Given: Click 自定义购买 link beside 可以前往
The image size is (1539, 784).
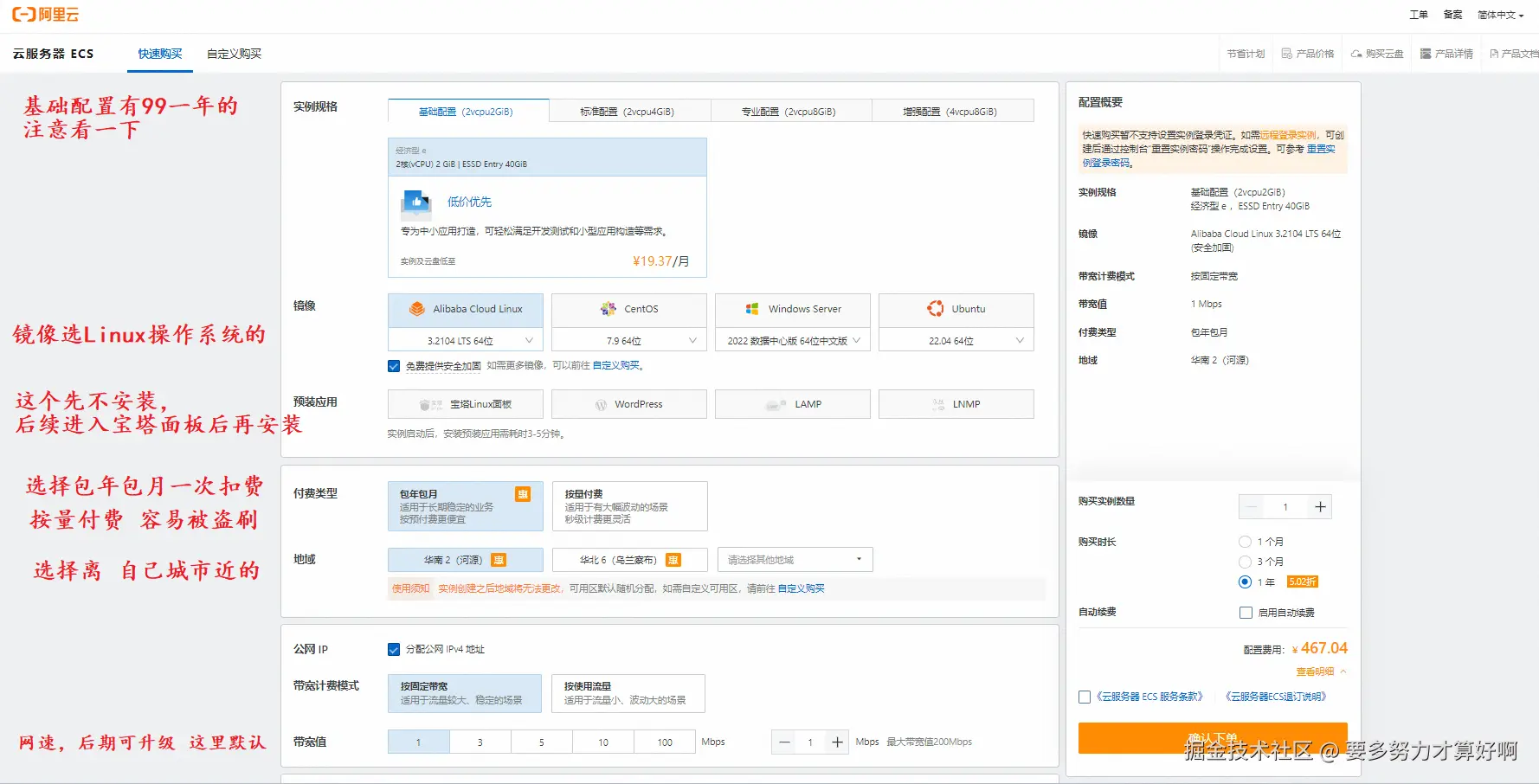Looking at the screenshot, I should coord(616,366).
